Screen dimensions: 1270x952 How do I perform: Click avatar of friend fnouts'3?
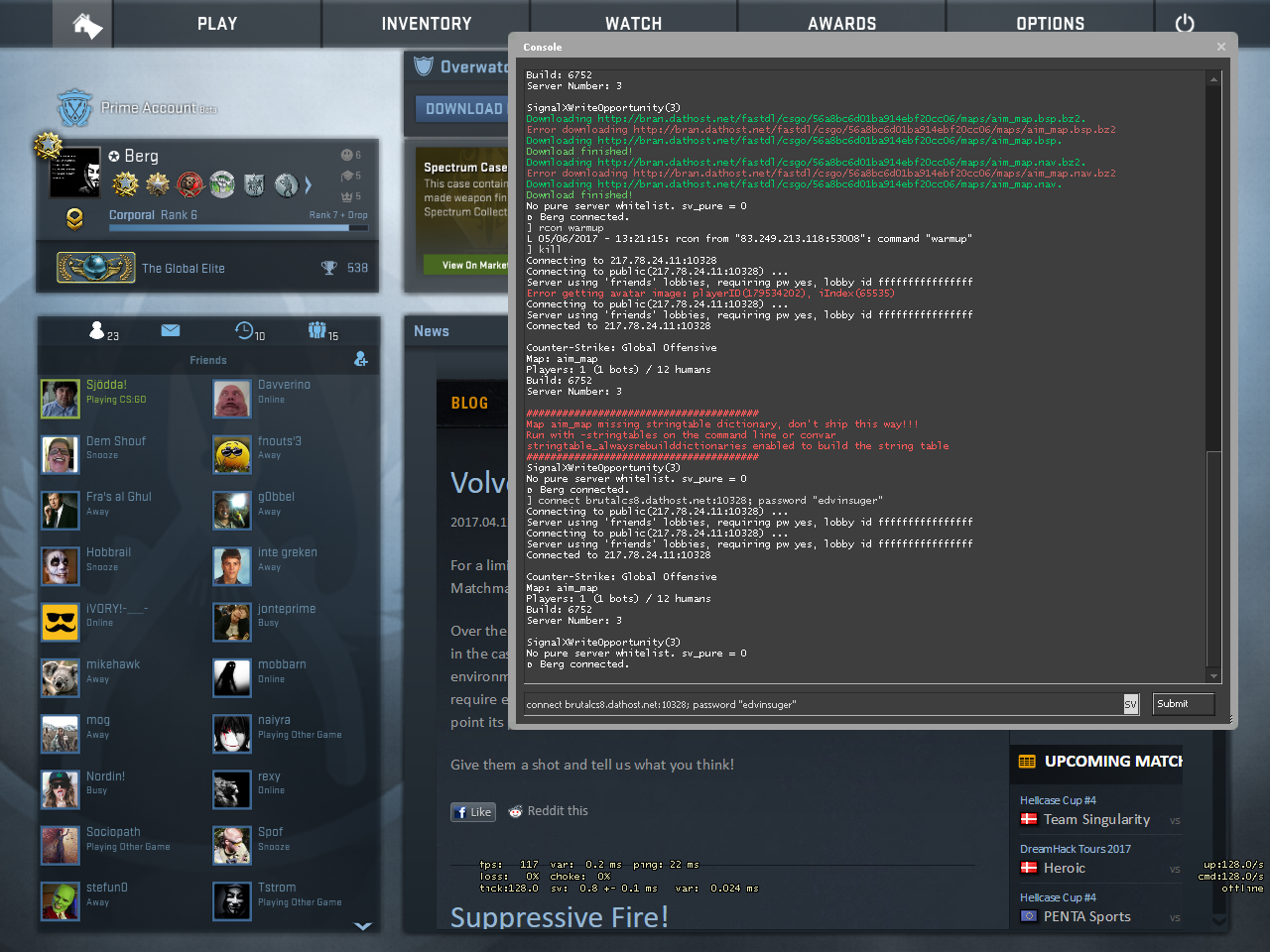232,454
